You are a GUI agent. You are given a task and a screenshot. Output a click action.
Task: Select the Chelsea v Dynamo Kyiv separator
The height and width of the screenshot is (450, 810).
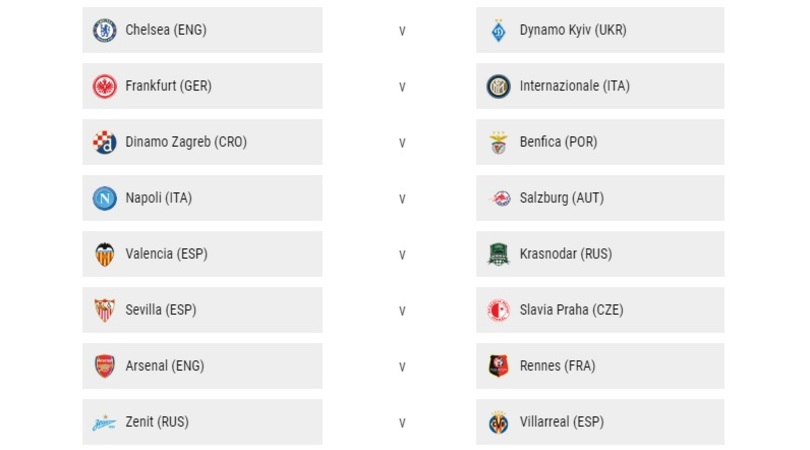coord(402,31)
